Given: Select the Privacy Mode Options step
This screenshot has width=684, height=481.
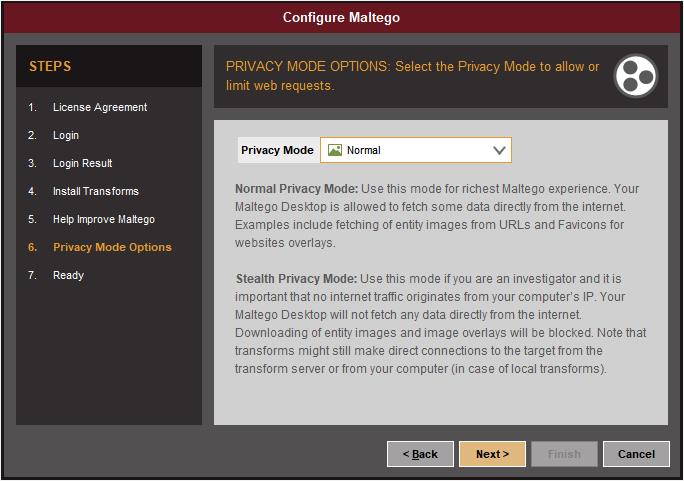Looking at the screenshot, I should point(112,247).
